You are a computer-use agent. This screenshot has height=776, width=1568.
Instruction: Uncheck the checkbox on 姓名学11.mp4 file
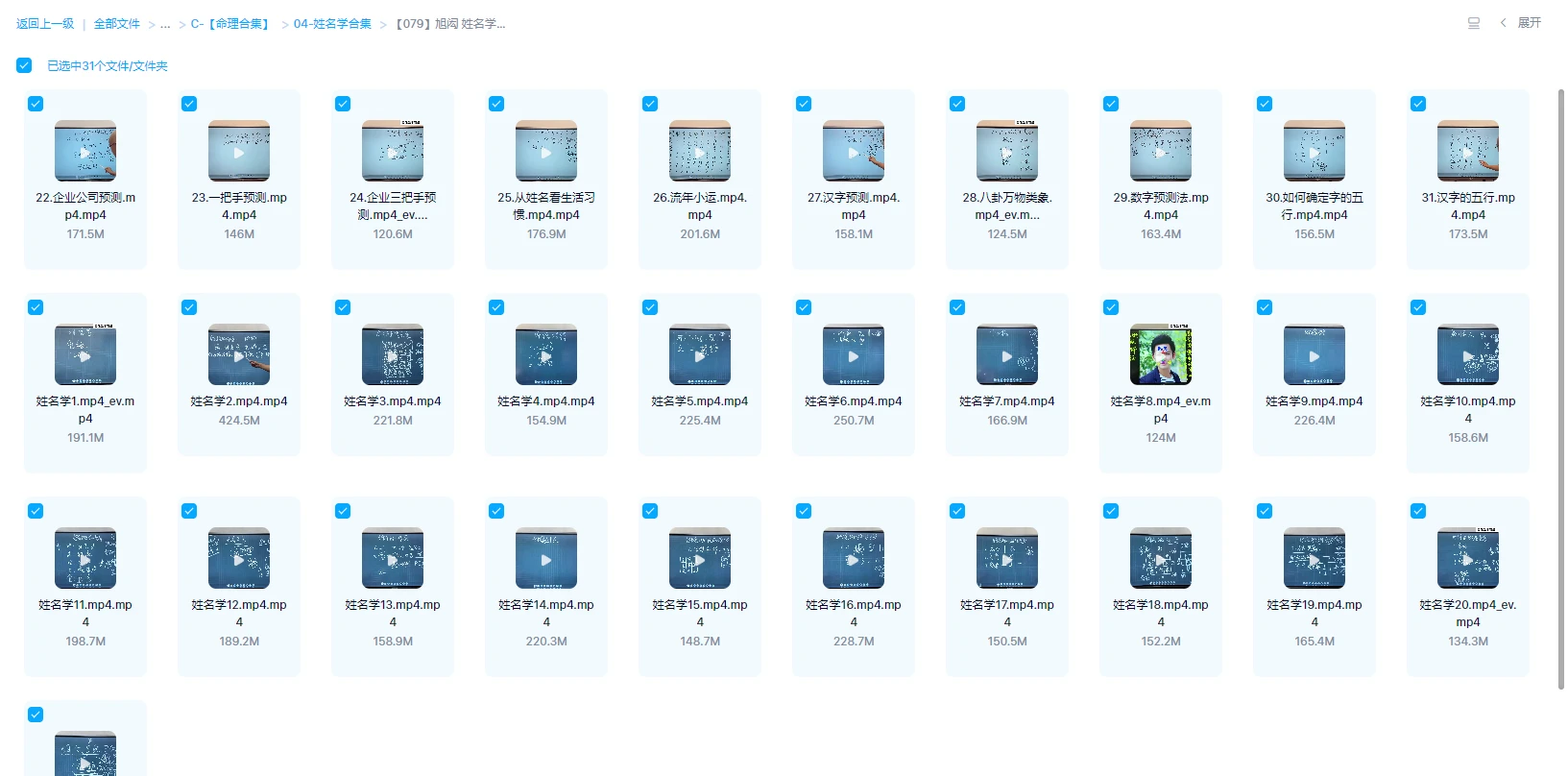[36, 511]
